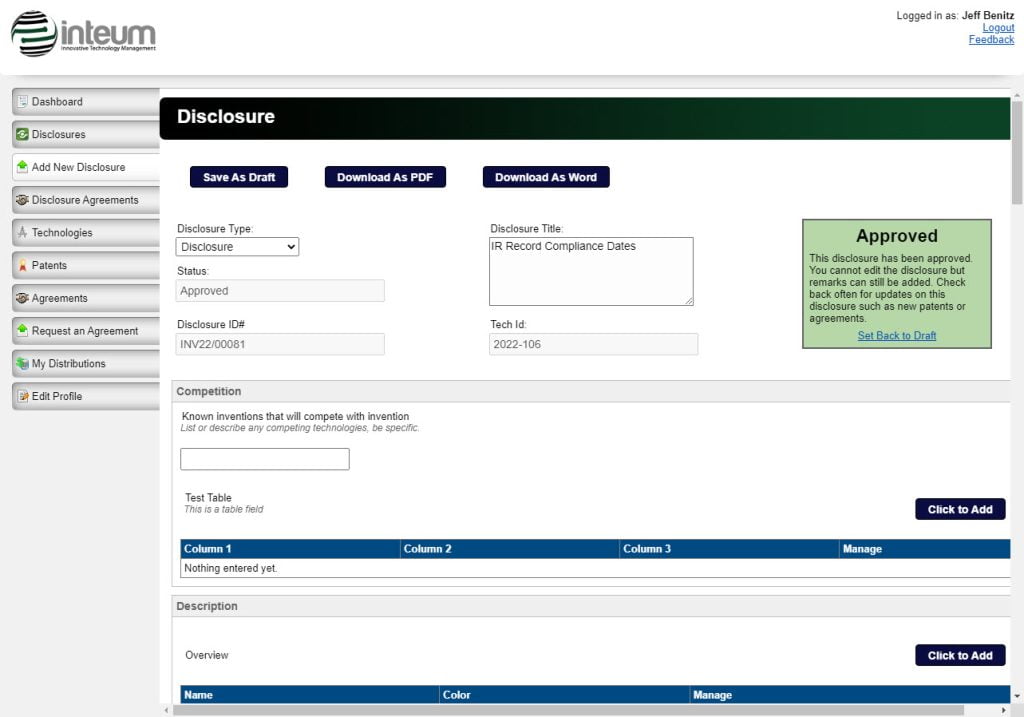Click inside the Disclosure Title text box

(x=591, y=270)
